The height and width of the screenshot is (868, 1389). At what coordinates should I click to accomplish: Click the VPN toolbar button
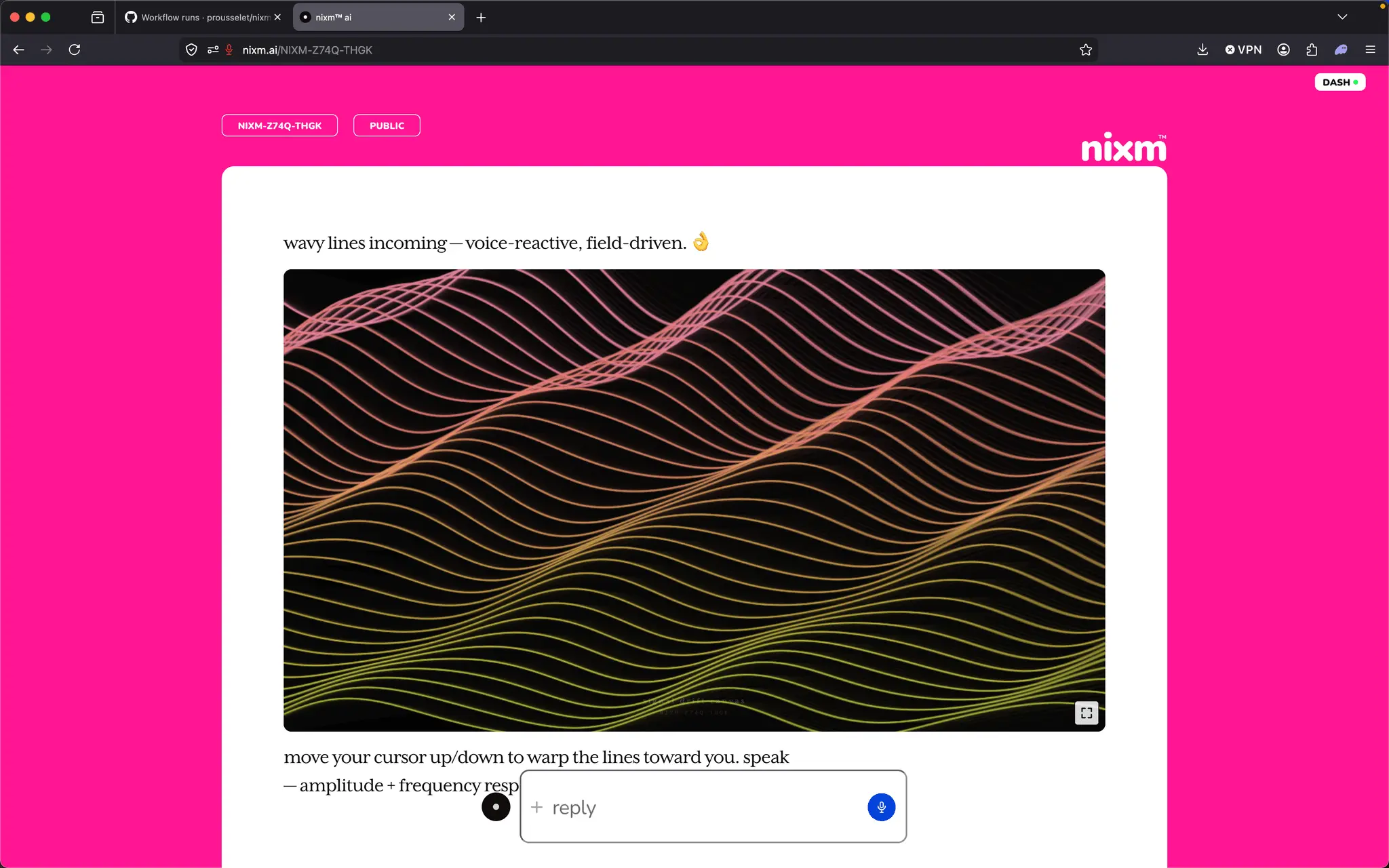(1243, 50)
